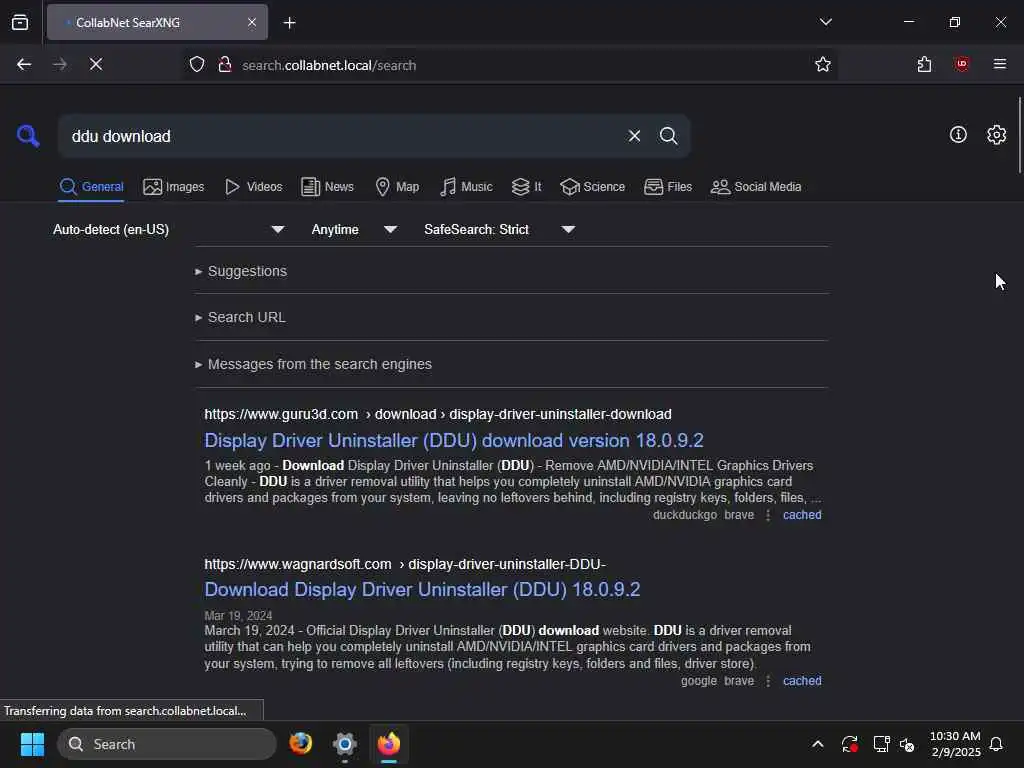This screenshot has width=1024, height=768.
Task: Submit search with the magnifier button
Action: (x=668, y=136)
